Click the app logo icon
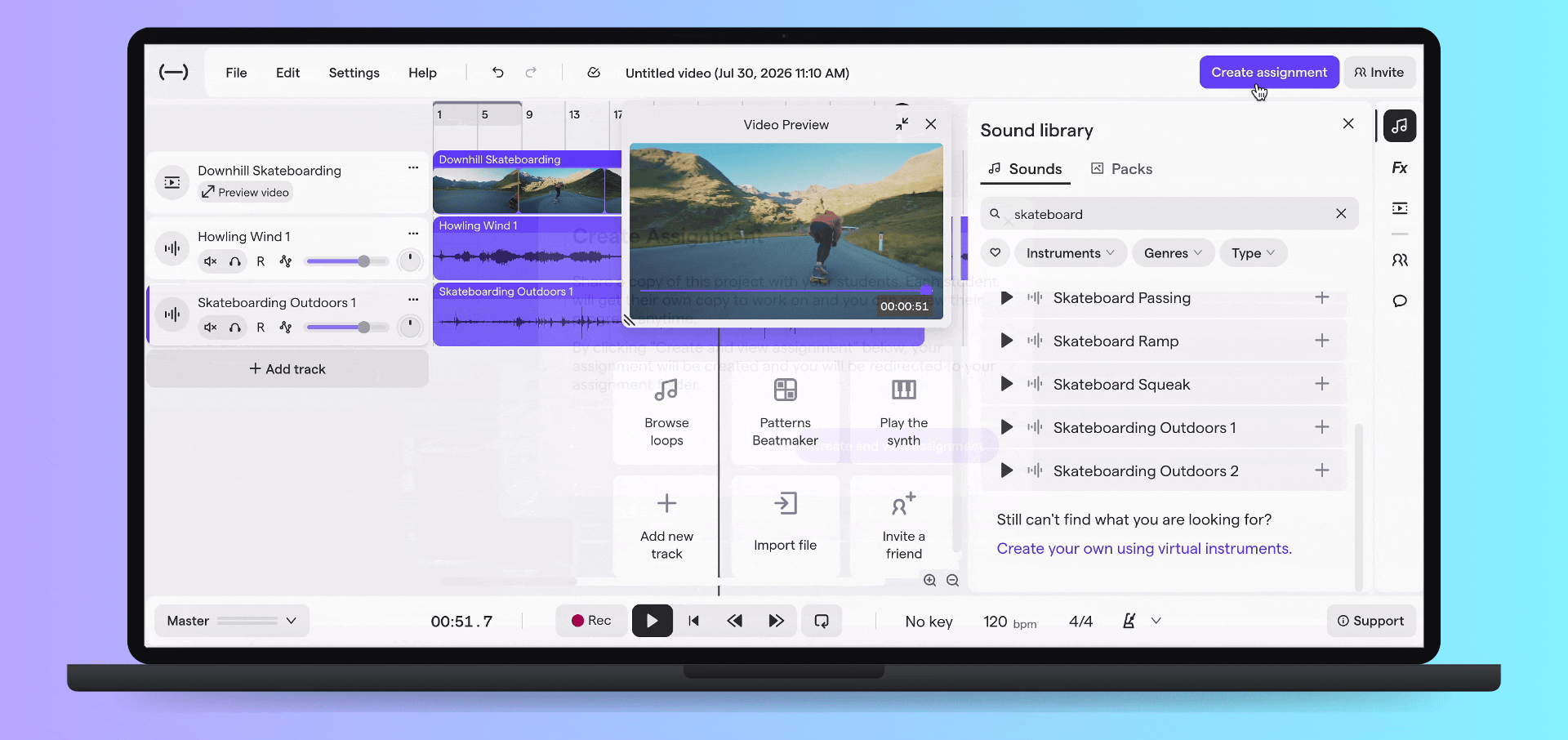The height and width of the screenshot is (740, 1568). [x=173, y=73]
